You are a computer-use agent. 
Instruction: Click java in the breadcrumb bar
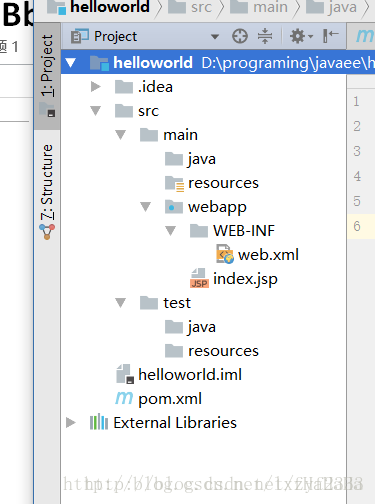342,7
